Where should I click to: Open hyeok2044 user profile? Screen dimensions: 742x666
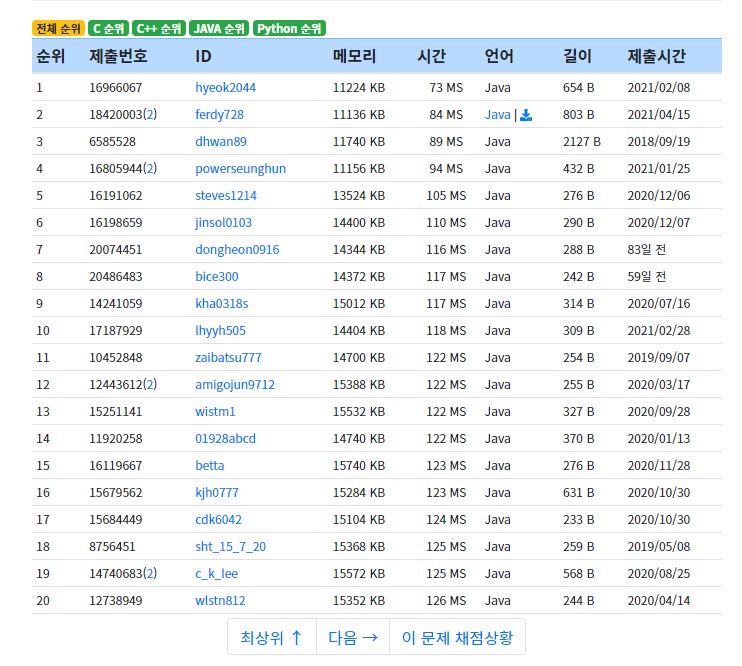[225, 88]
